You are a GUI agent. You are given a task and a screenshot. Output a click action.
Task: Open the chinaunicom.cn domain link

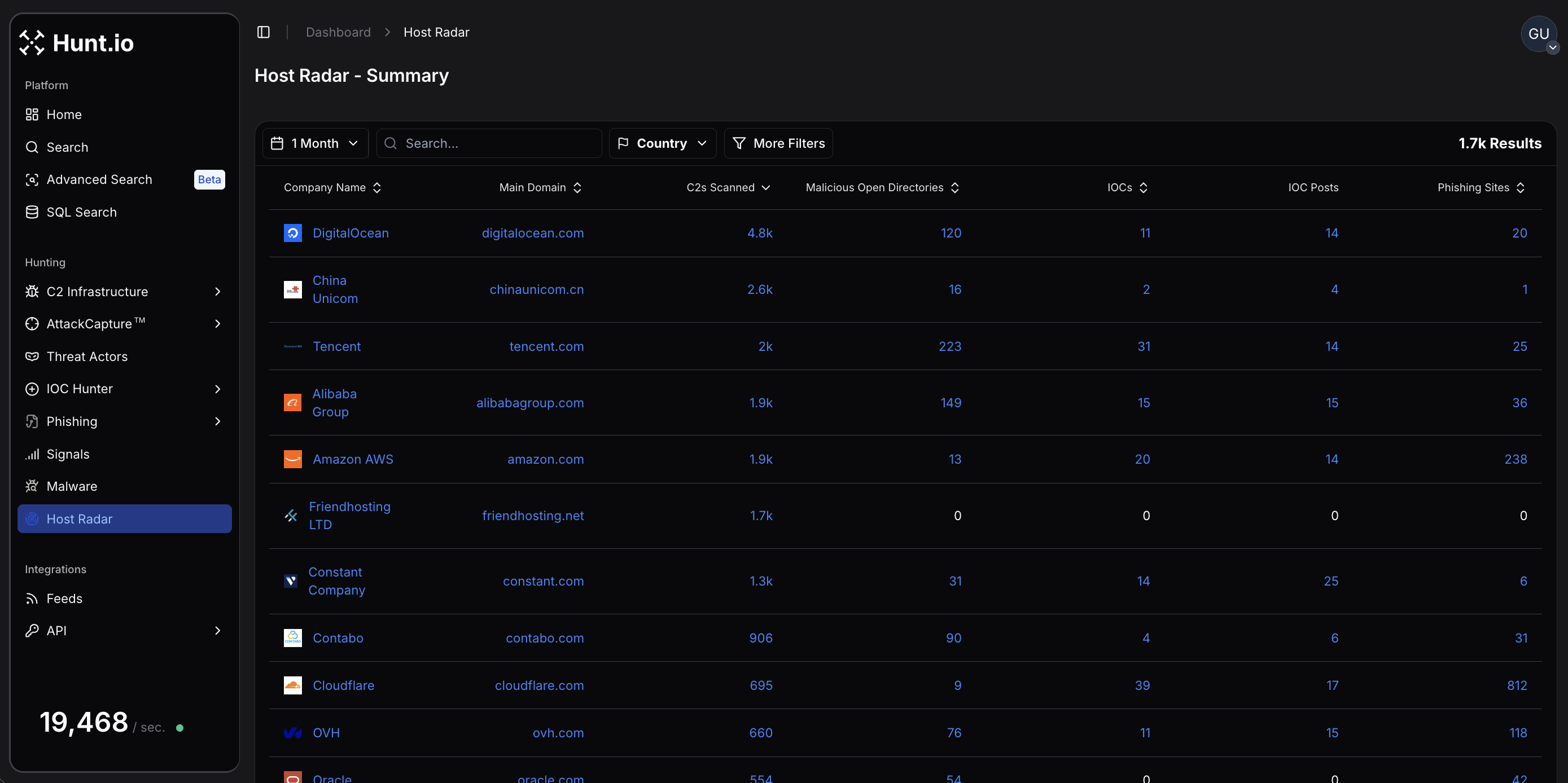point(537,289)
